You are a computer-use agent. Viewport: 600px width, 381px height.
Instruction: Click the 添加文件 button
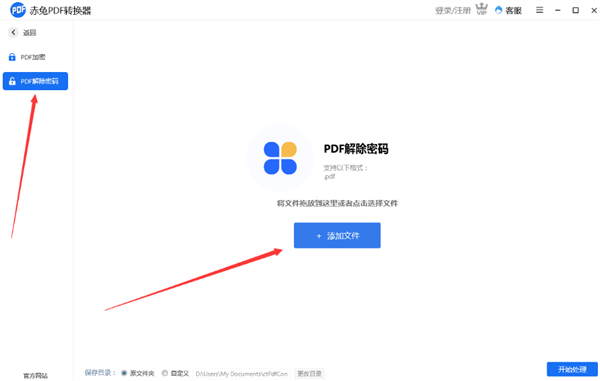[x=337, y=235]
